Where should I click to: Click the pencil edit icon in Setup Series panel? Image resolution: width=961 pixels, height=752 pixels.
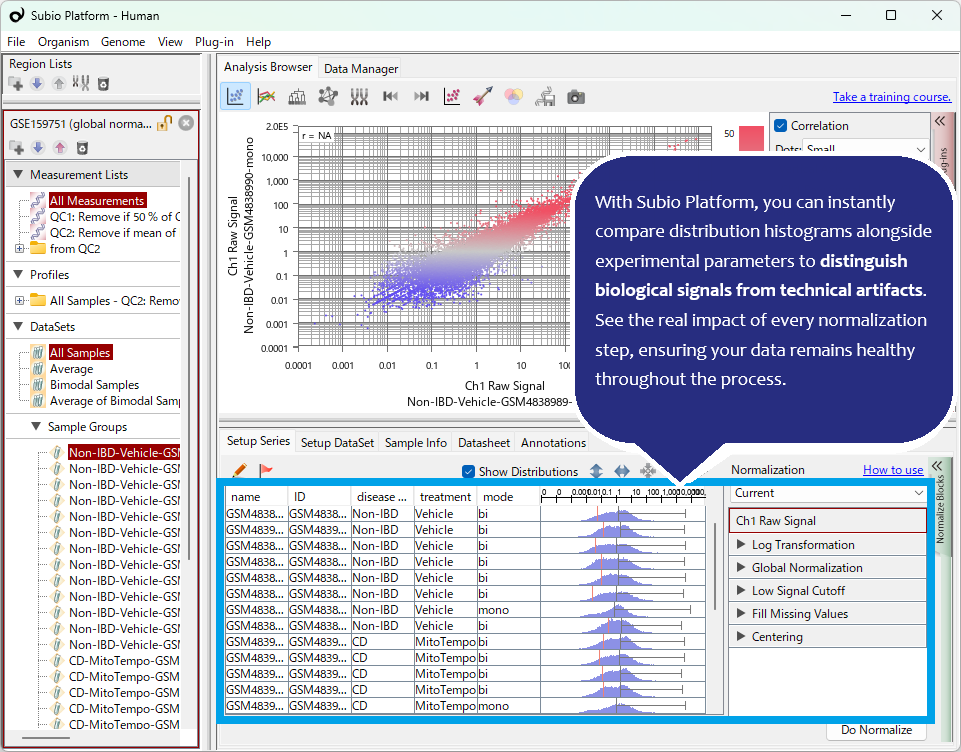(x=240, y=470)
